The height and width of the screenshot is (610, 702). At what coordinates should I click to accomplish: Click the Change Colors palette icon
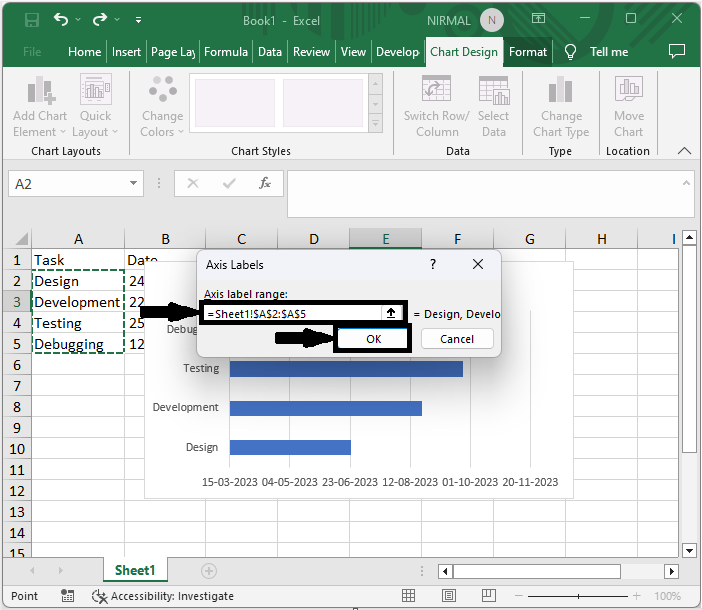[162, 92]
